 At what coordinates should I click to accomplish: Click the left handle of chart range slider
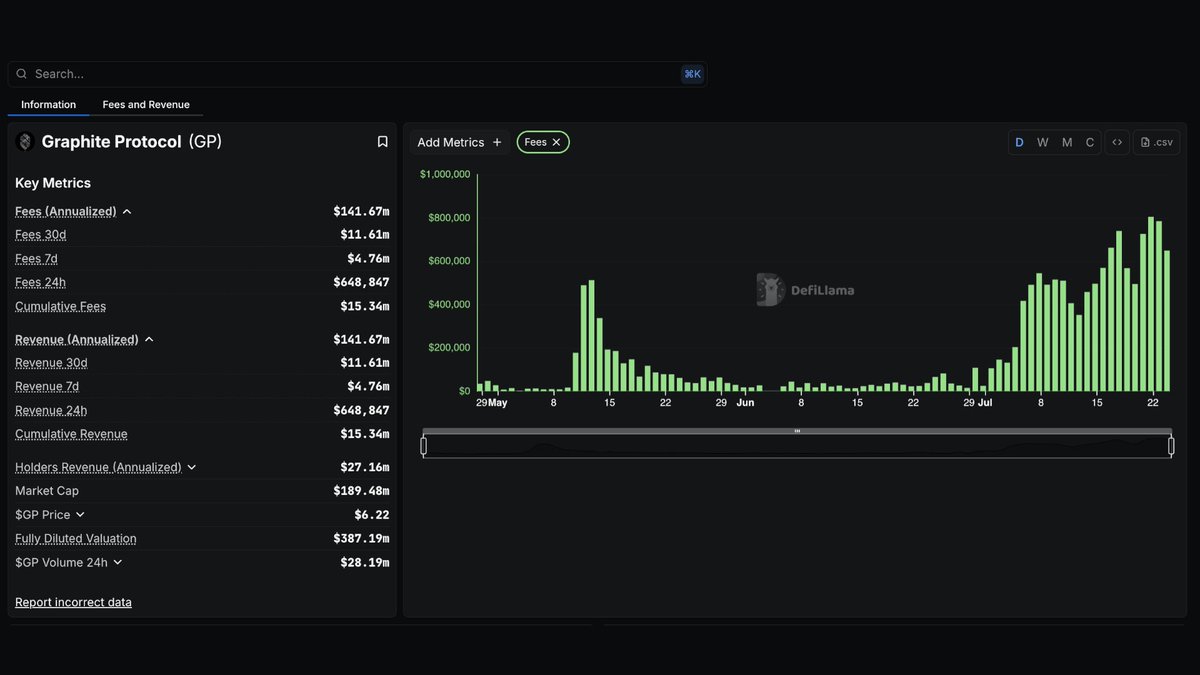(x=423, y=446)
